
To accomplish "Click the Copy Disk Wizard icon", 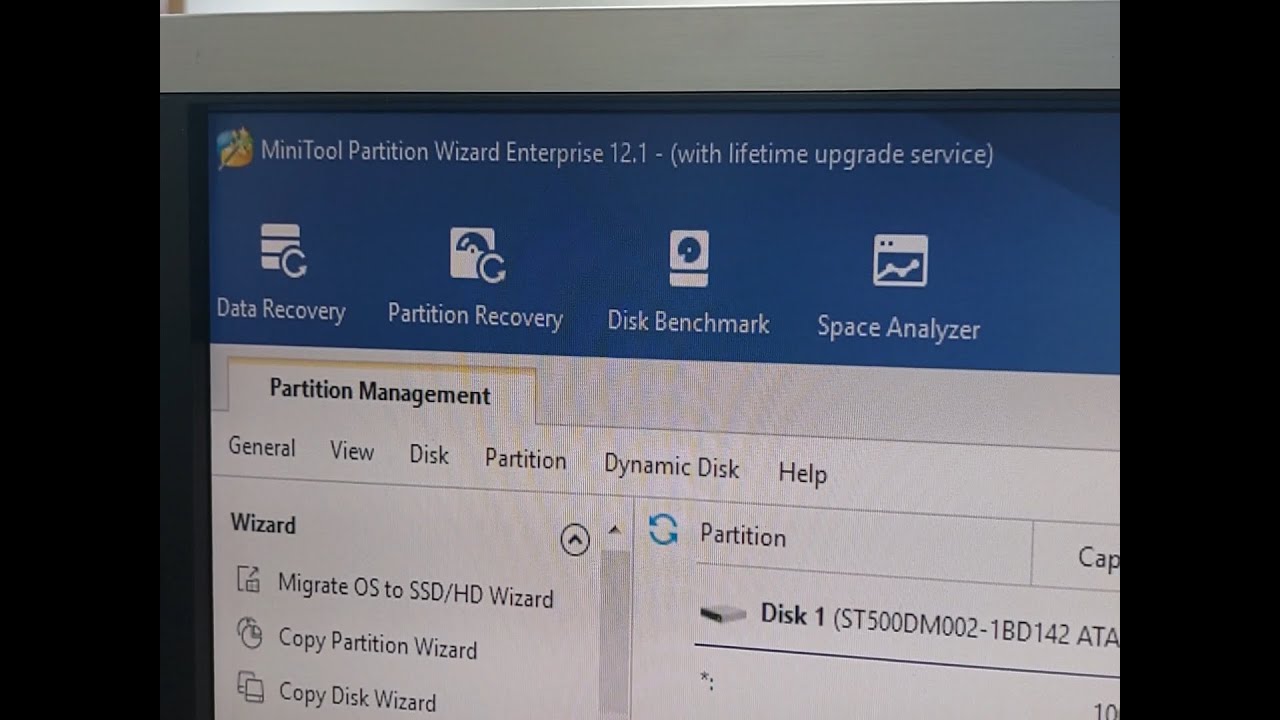I will point(250,687).
